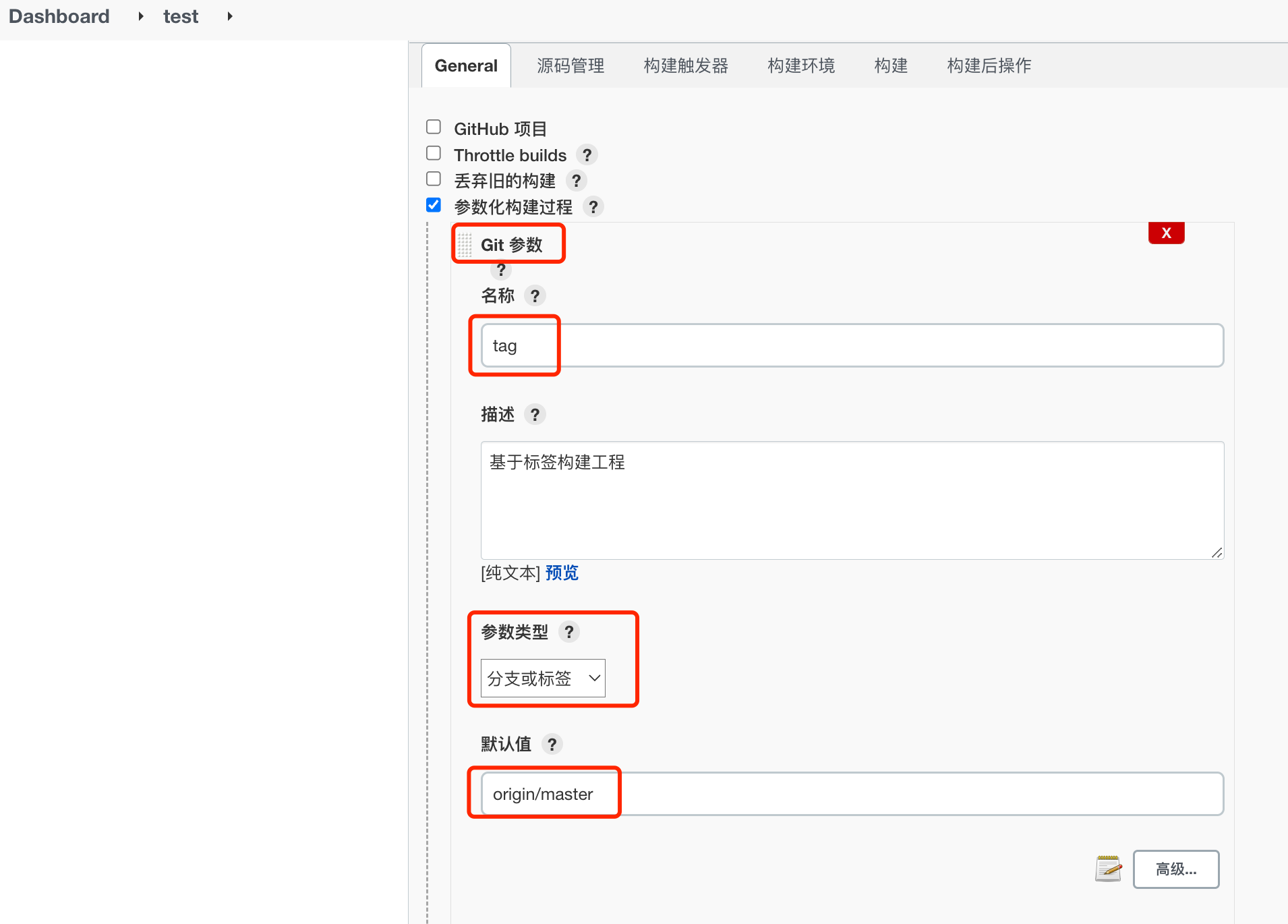Viewport: 1288px width, 924px height.
Task: Click the 描述 text area
Action: (852, 500)
